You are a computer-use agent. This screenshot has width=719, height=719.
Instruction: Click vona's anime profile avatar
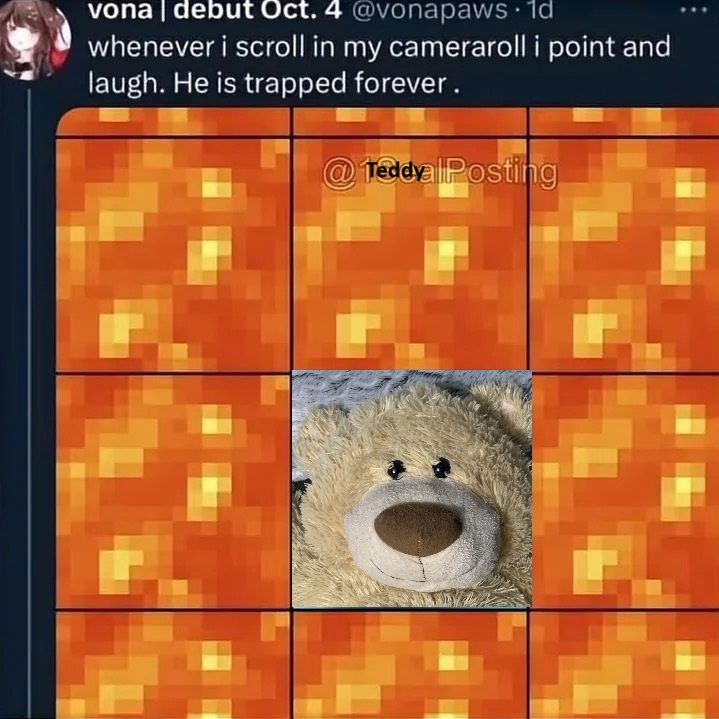coord(35,39)
